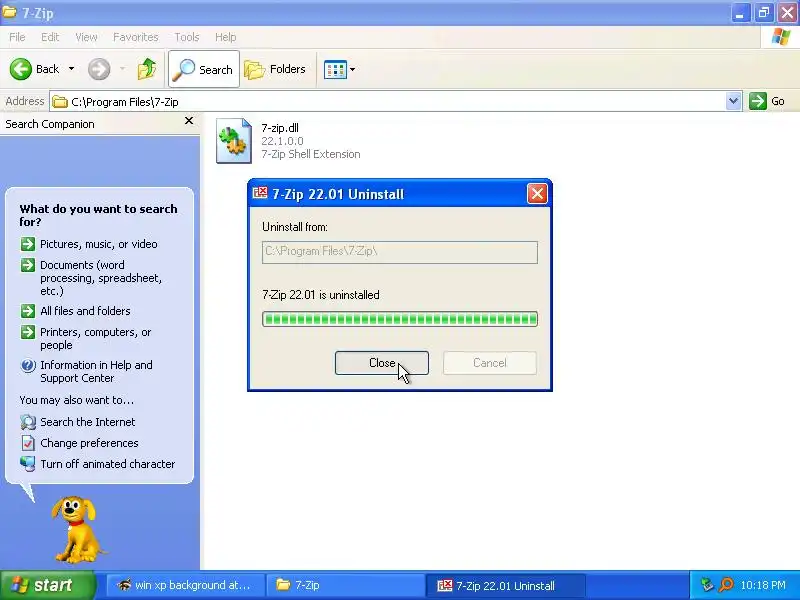Close the Search Companion pane
The image size is (800, 600).
point(189,121)
